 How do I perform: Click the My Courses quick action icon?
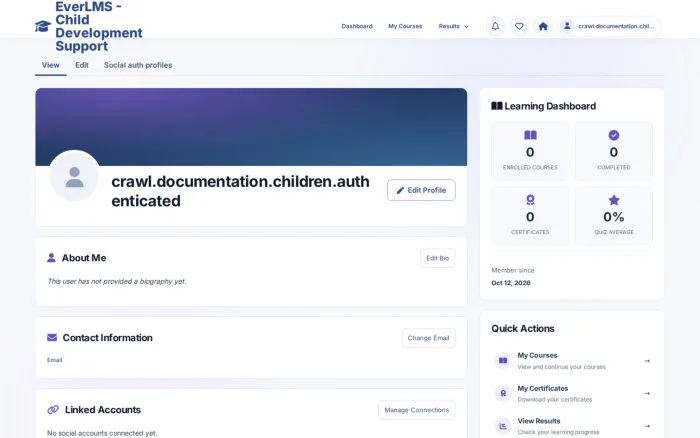coord(503,360)
